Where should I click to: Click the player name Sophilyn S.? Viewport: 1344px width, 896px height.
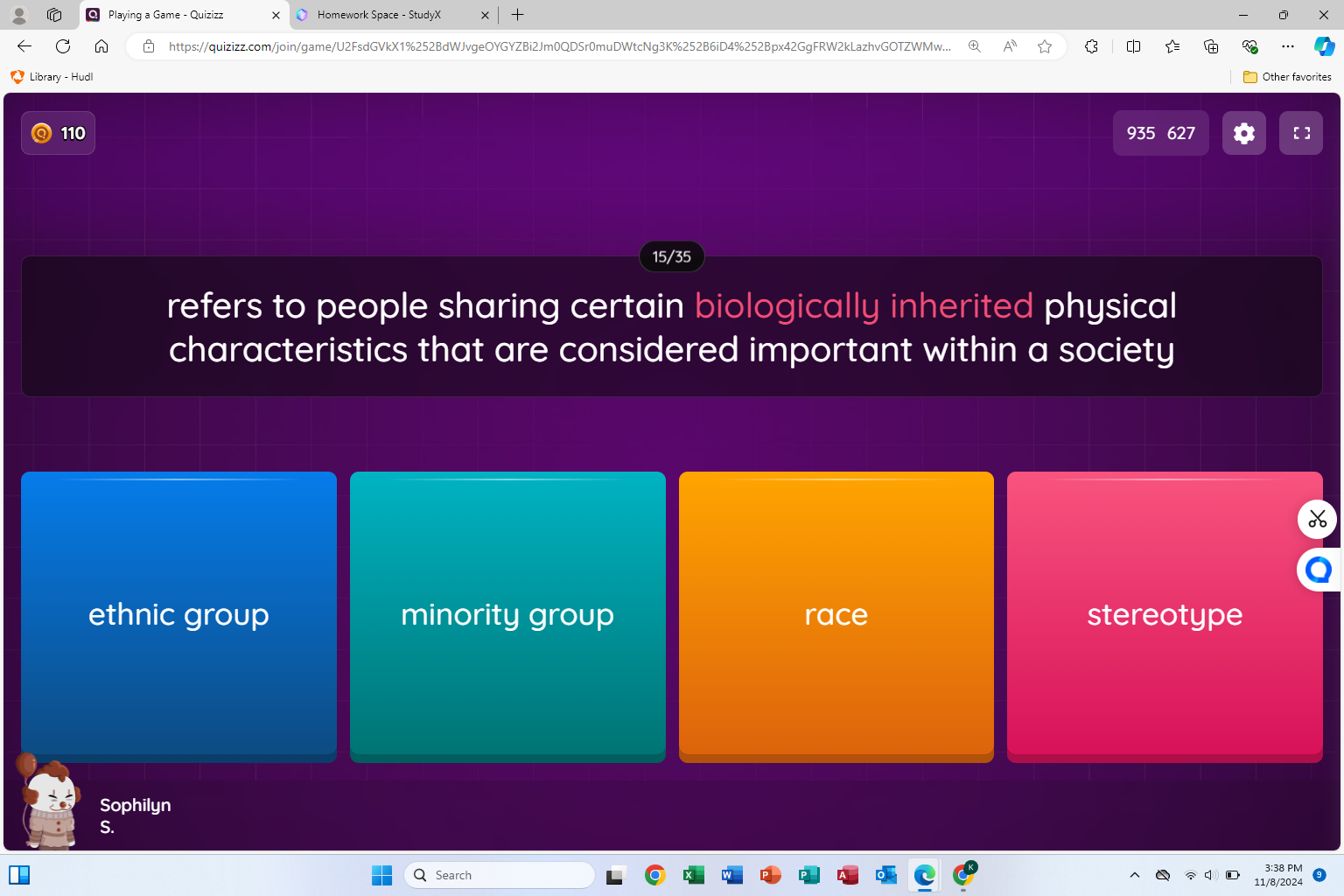[135, 815]
